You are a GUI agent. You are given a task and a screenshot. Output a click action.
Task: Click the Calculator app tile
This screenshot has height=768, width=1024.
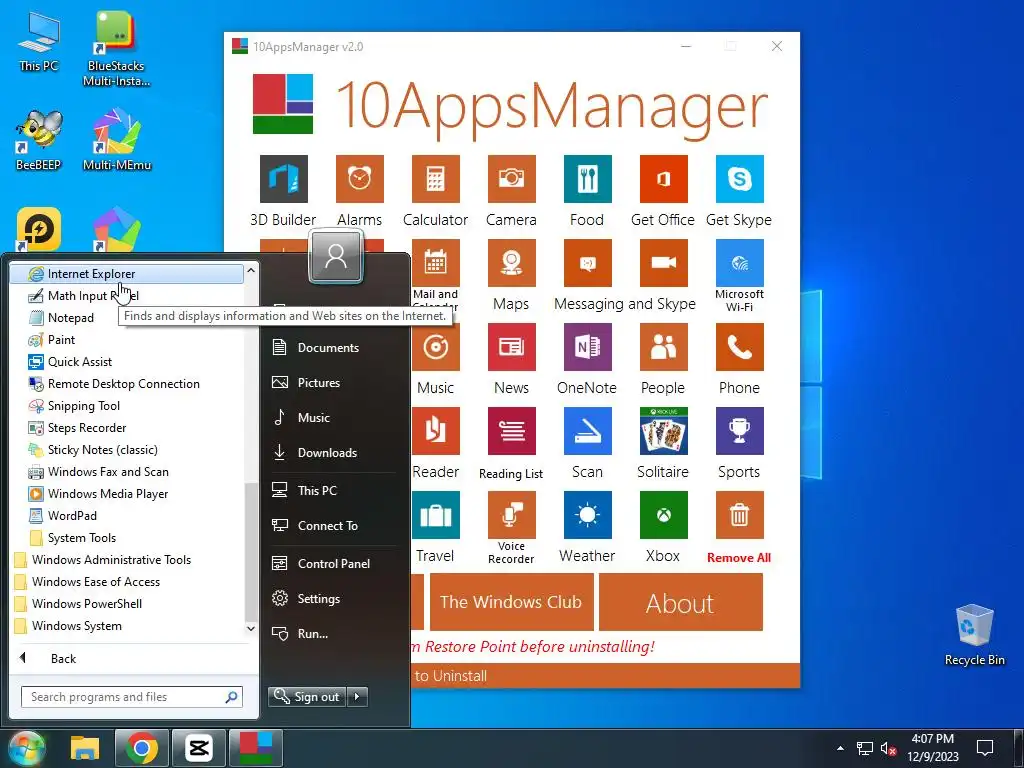436,179
